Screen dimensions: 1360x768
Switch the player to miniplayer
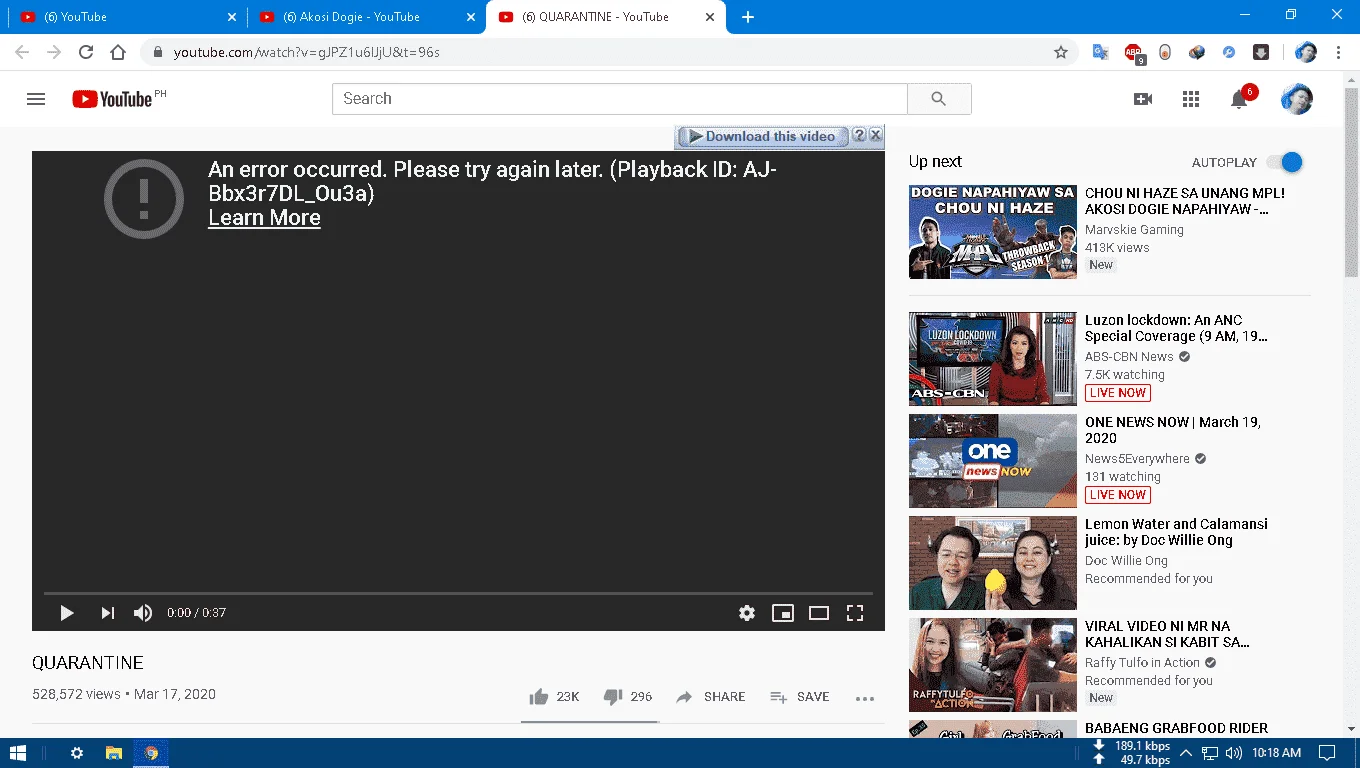[x=783, y=613]
